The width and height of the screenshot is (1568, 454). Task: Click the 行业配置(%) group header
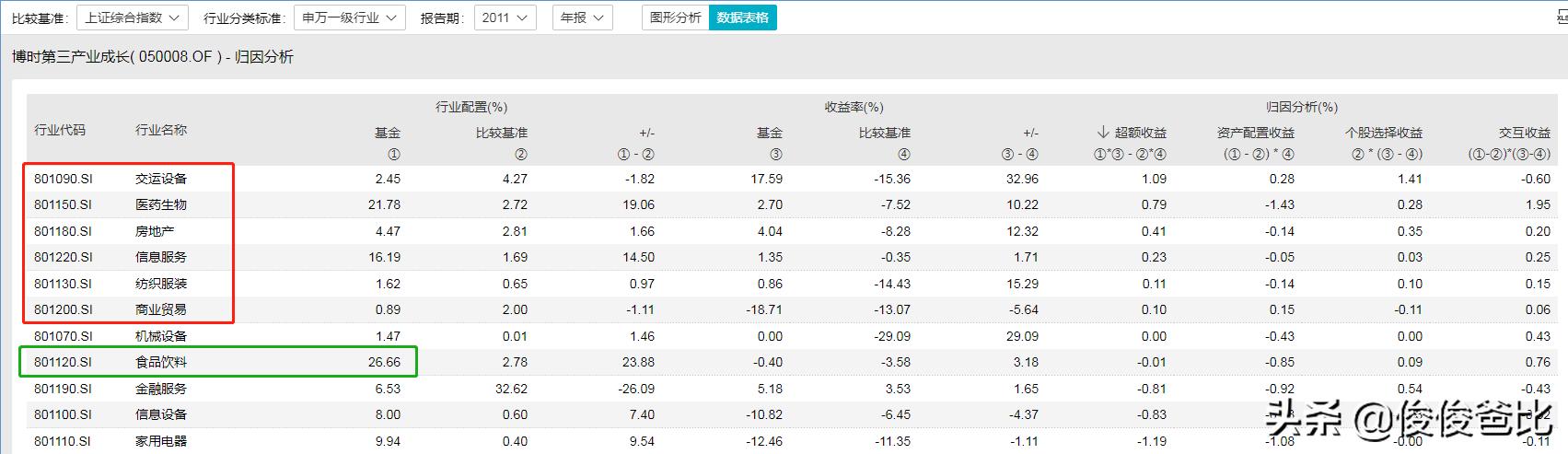point(471,107)
